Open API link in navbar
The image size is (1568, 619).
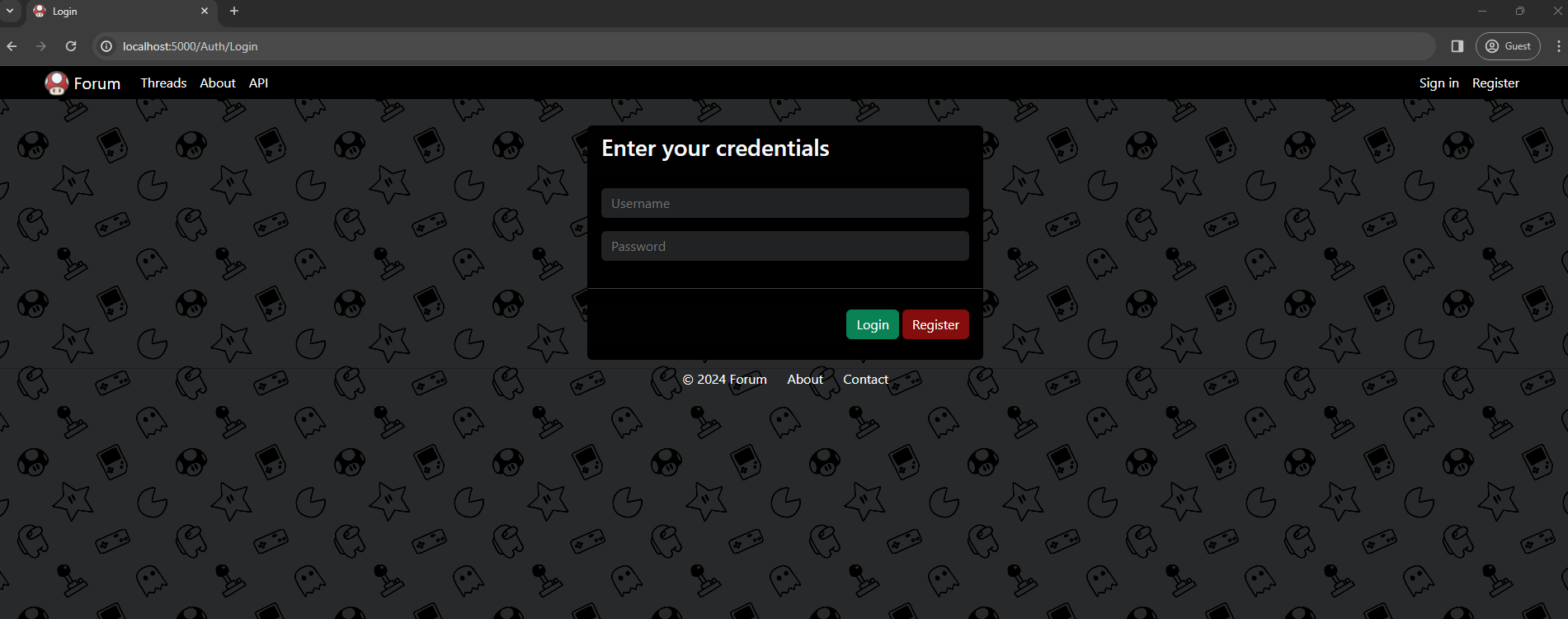[258, 83]
